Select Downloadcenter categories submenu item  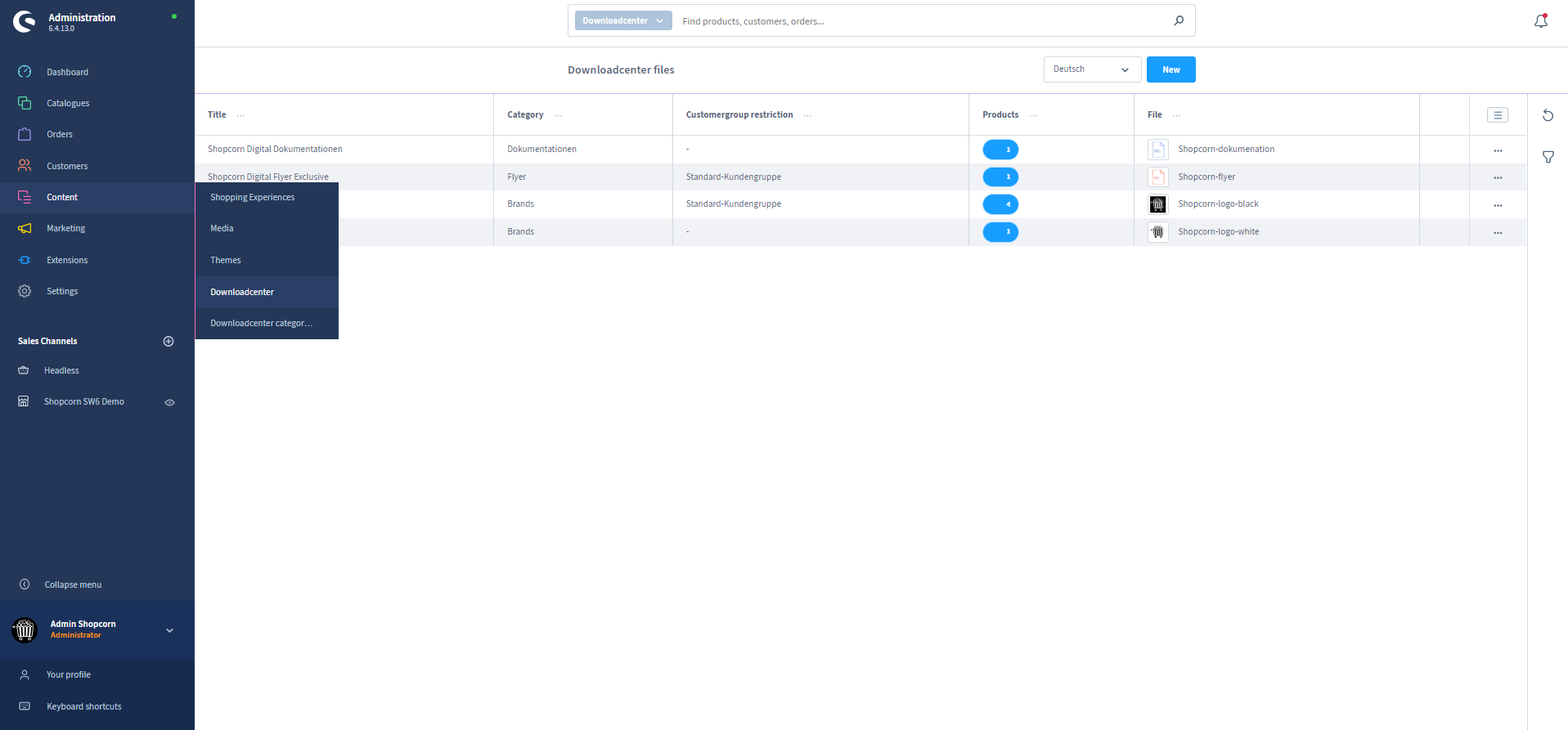tap(267, 323)
